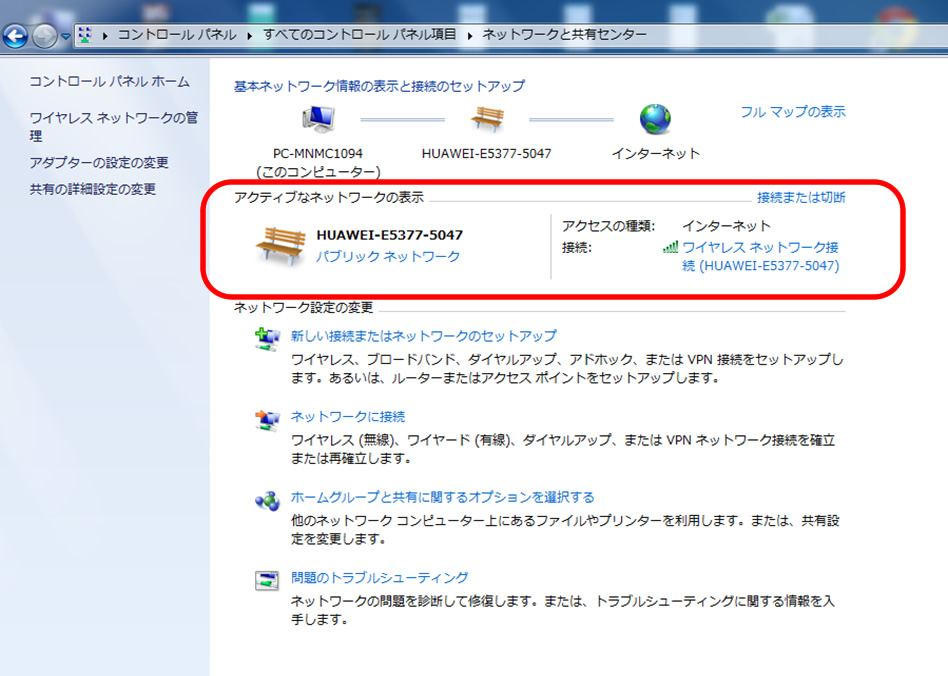Click the ネットワーク設定の変更 section header
The width and height of the screenshot is (948, 676).
[x=304, y=308]
